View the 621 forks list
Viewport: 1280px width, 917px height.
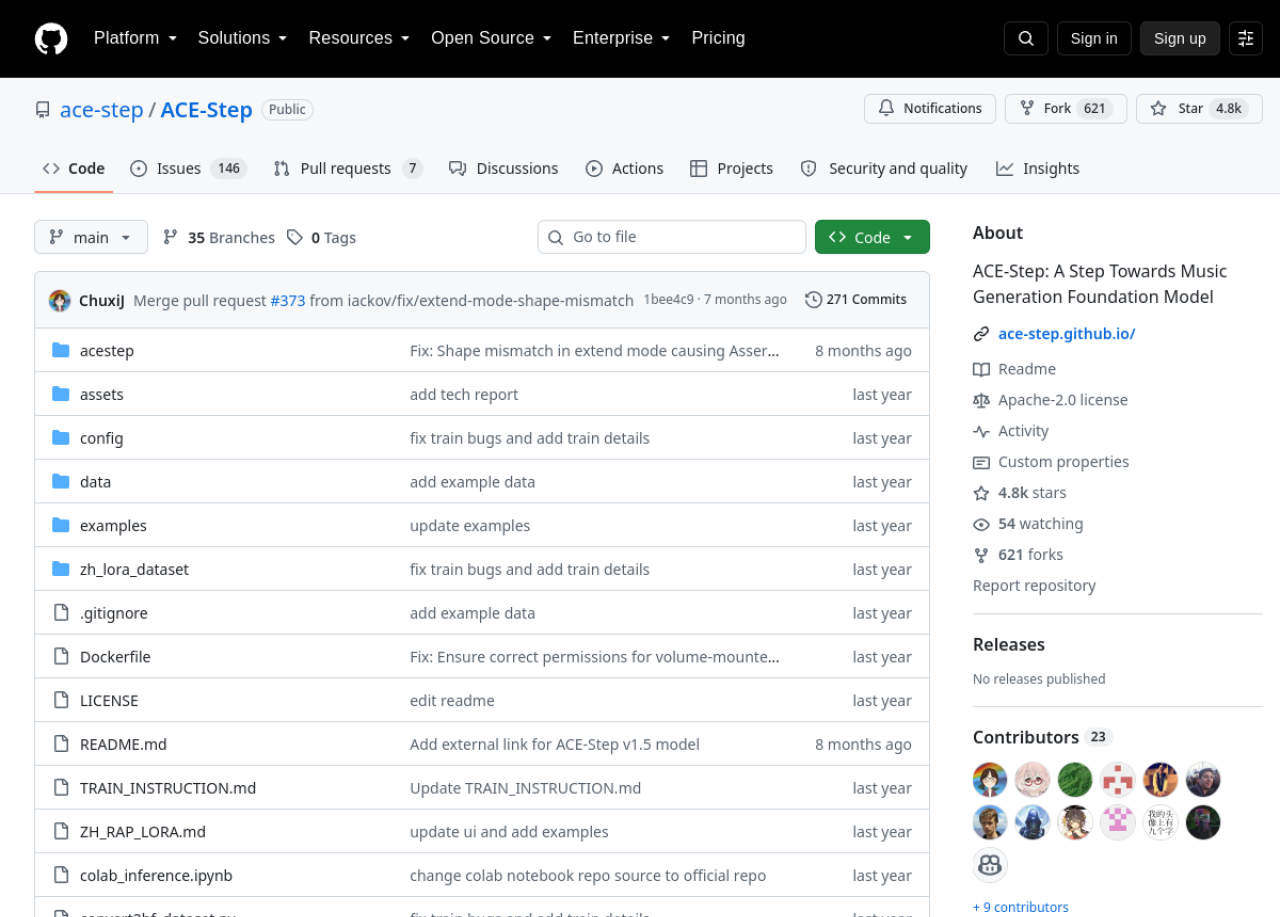pos(1018,555)
